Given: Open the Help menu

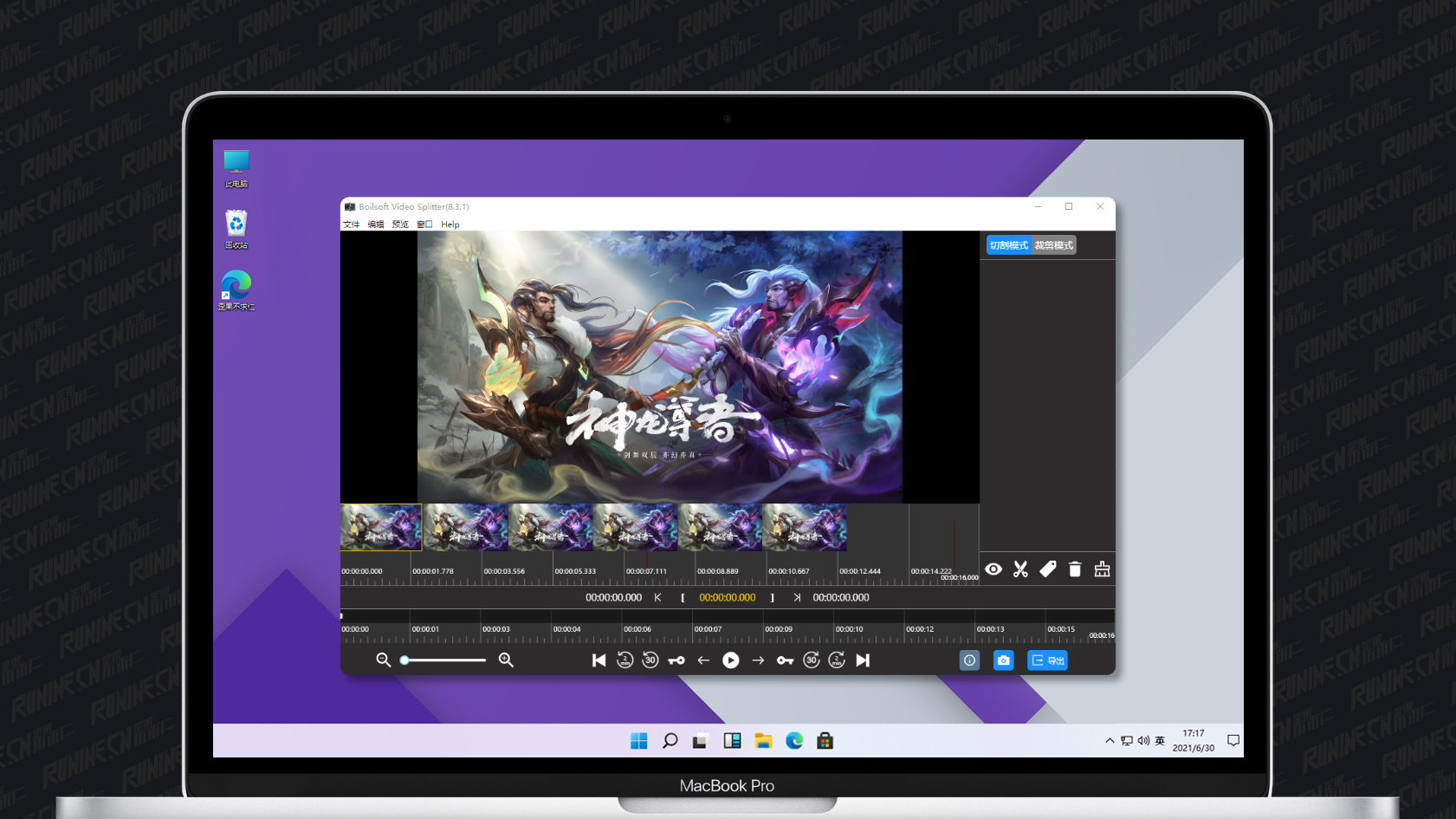Looking at the screenshot, I should (450, 224).
